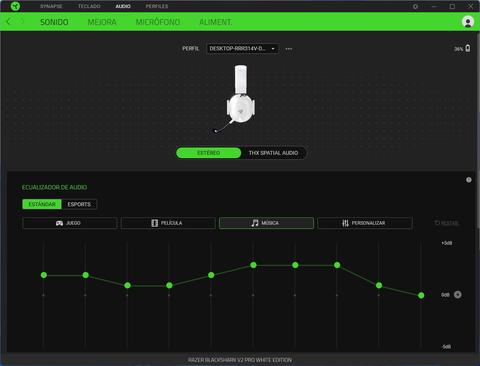Click the 0dB reset plus icon
The width and height of the screenshot is (480, 366).
458,295
